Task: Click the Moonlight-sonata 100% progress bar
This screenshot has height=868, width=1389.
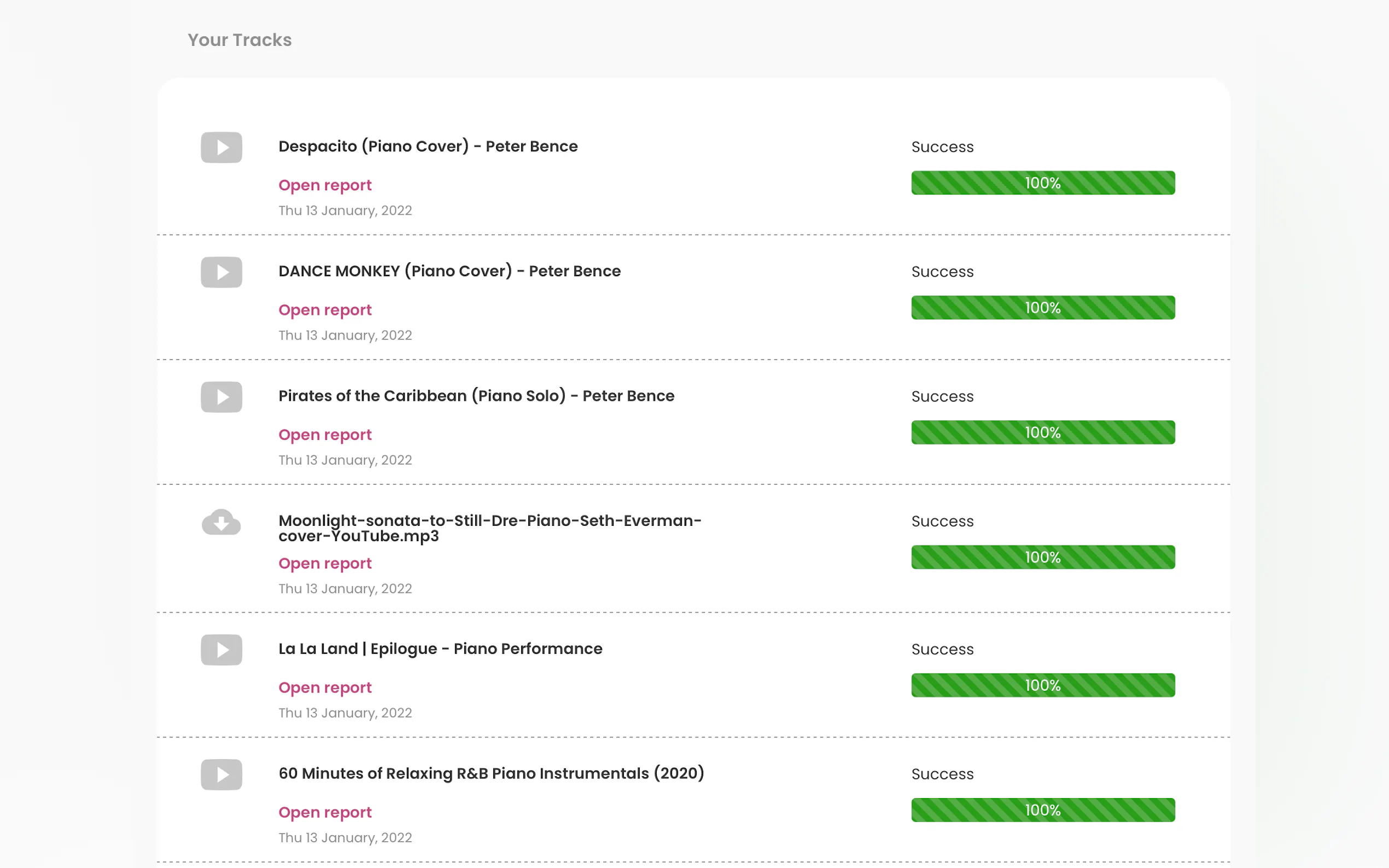Action: pyautogui.click(x=1043, y=557)
